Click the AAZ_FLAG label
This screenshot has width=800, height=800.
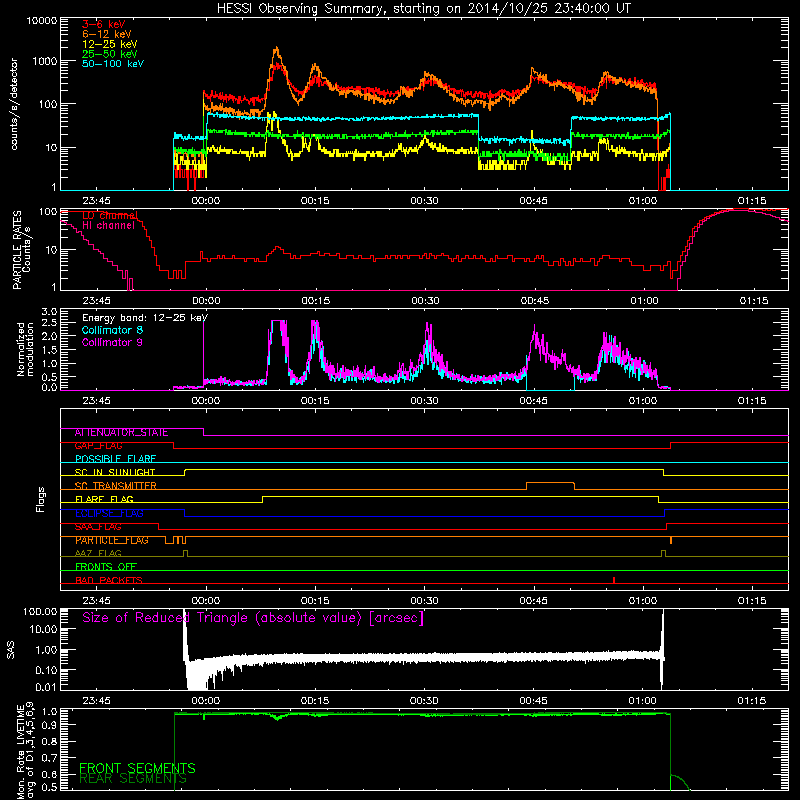pos(98,554)
